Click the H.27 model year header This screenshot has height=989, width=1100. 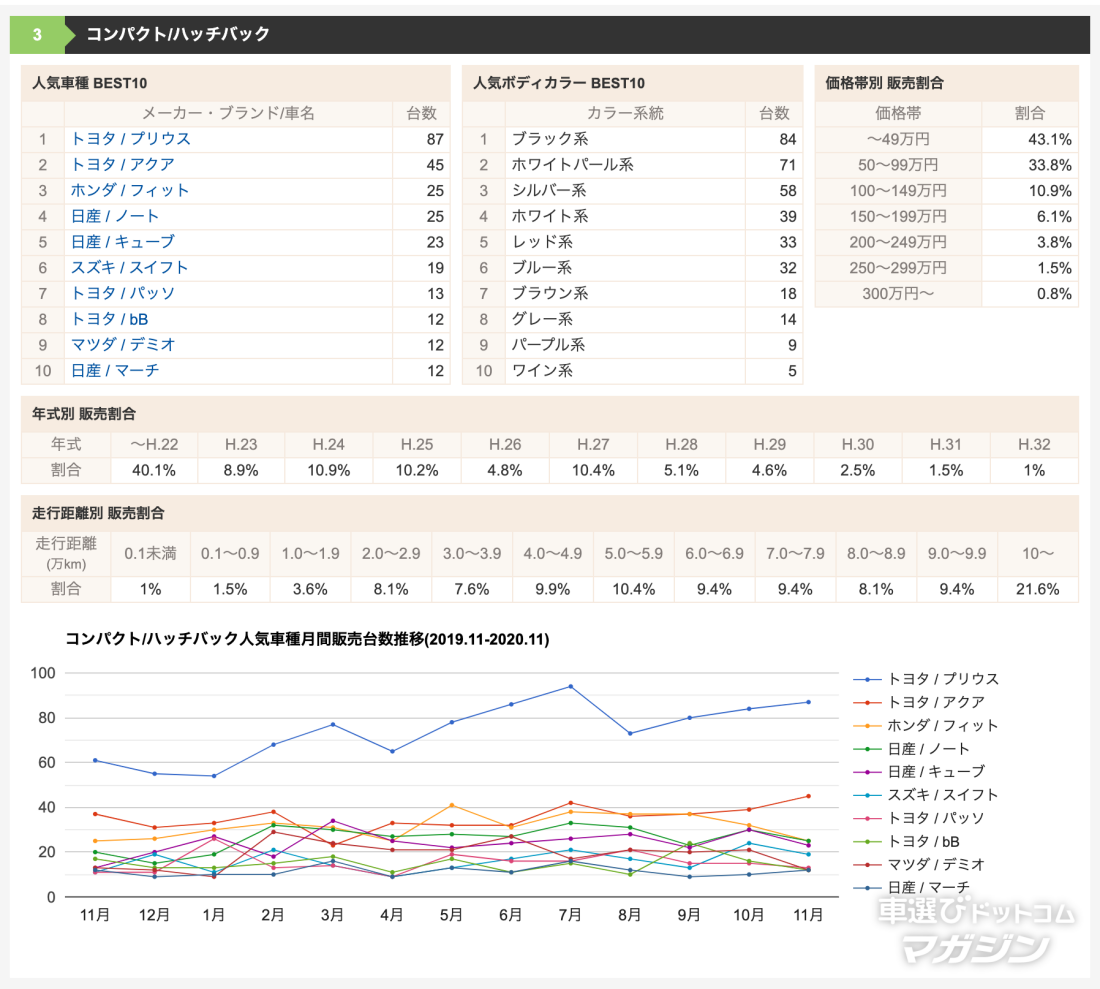coord(593,445)
